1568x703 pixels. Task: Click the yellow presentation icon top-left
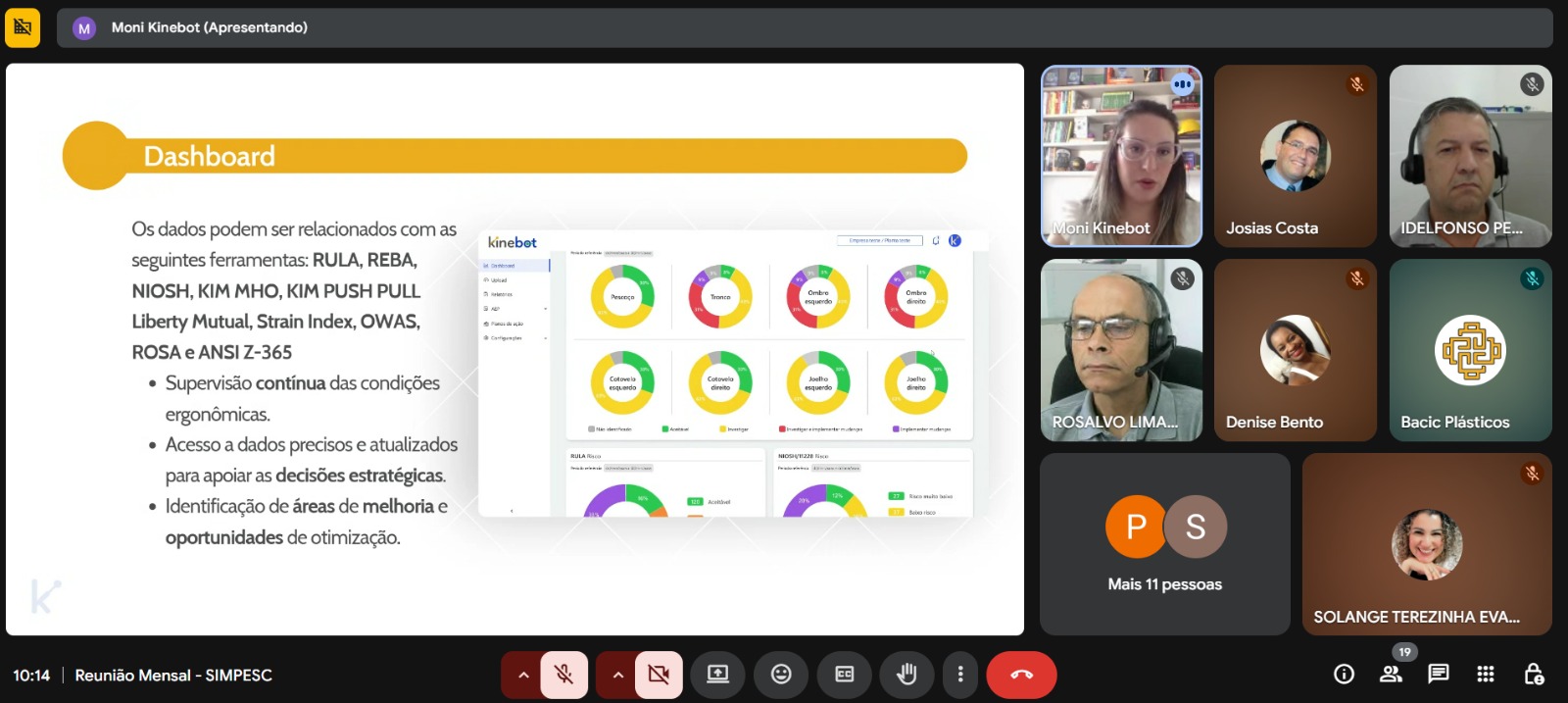click(23, 27)
